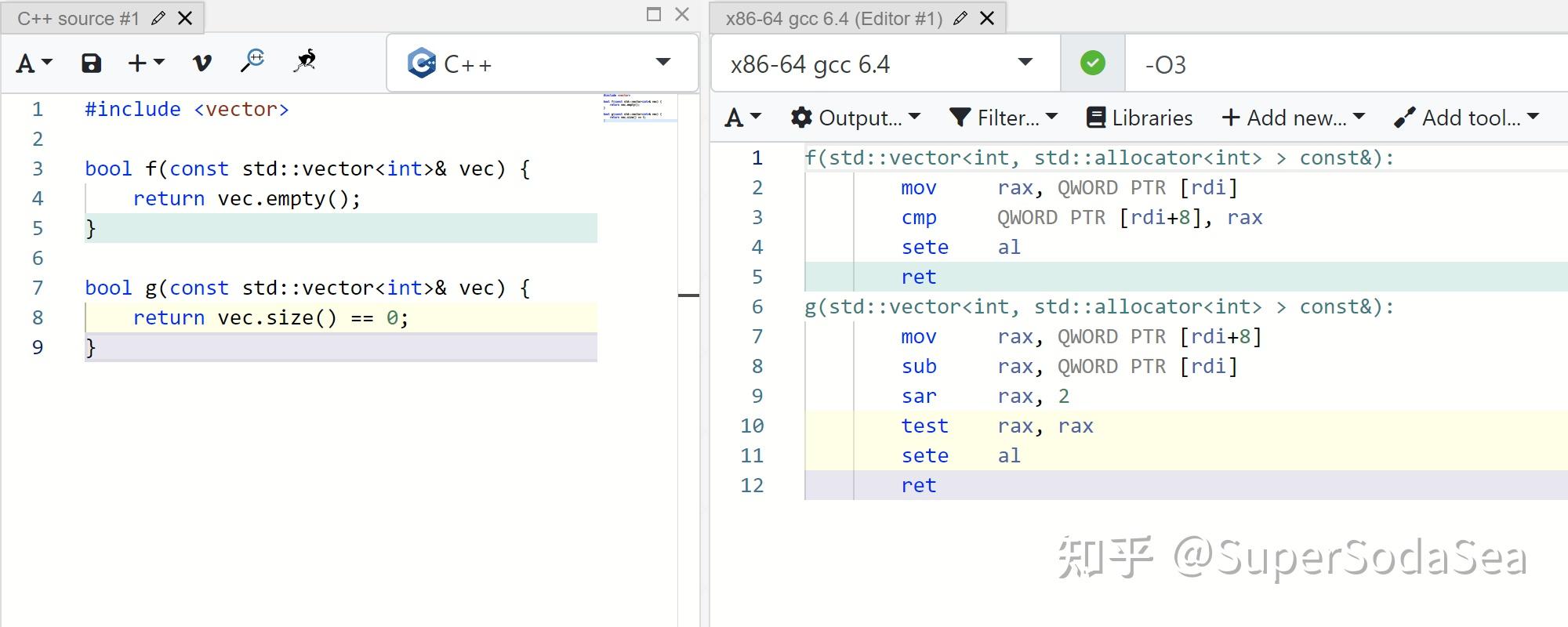This screenshot has width=1568, height=627.
Task: Click the f(std::vector...) assembly label
Action: 1099,158
